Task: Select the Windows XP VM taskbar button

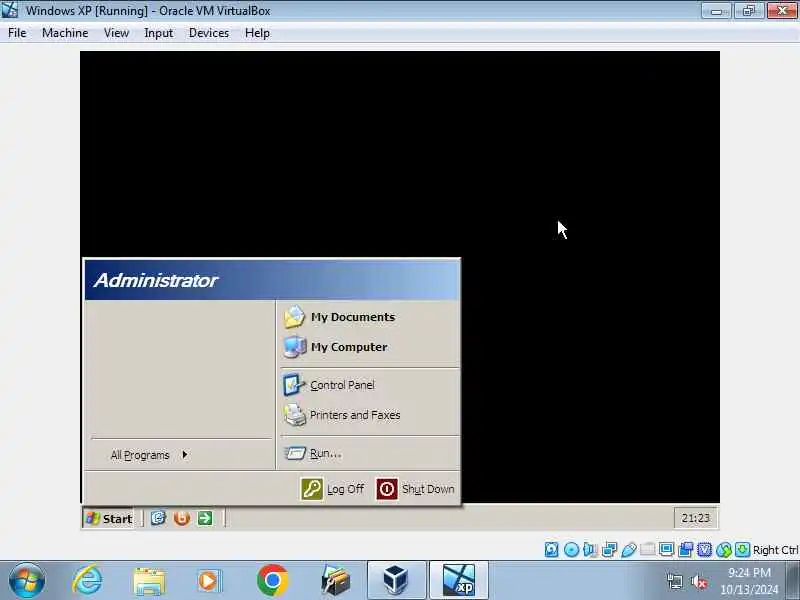Action: [x=459, y=580]
